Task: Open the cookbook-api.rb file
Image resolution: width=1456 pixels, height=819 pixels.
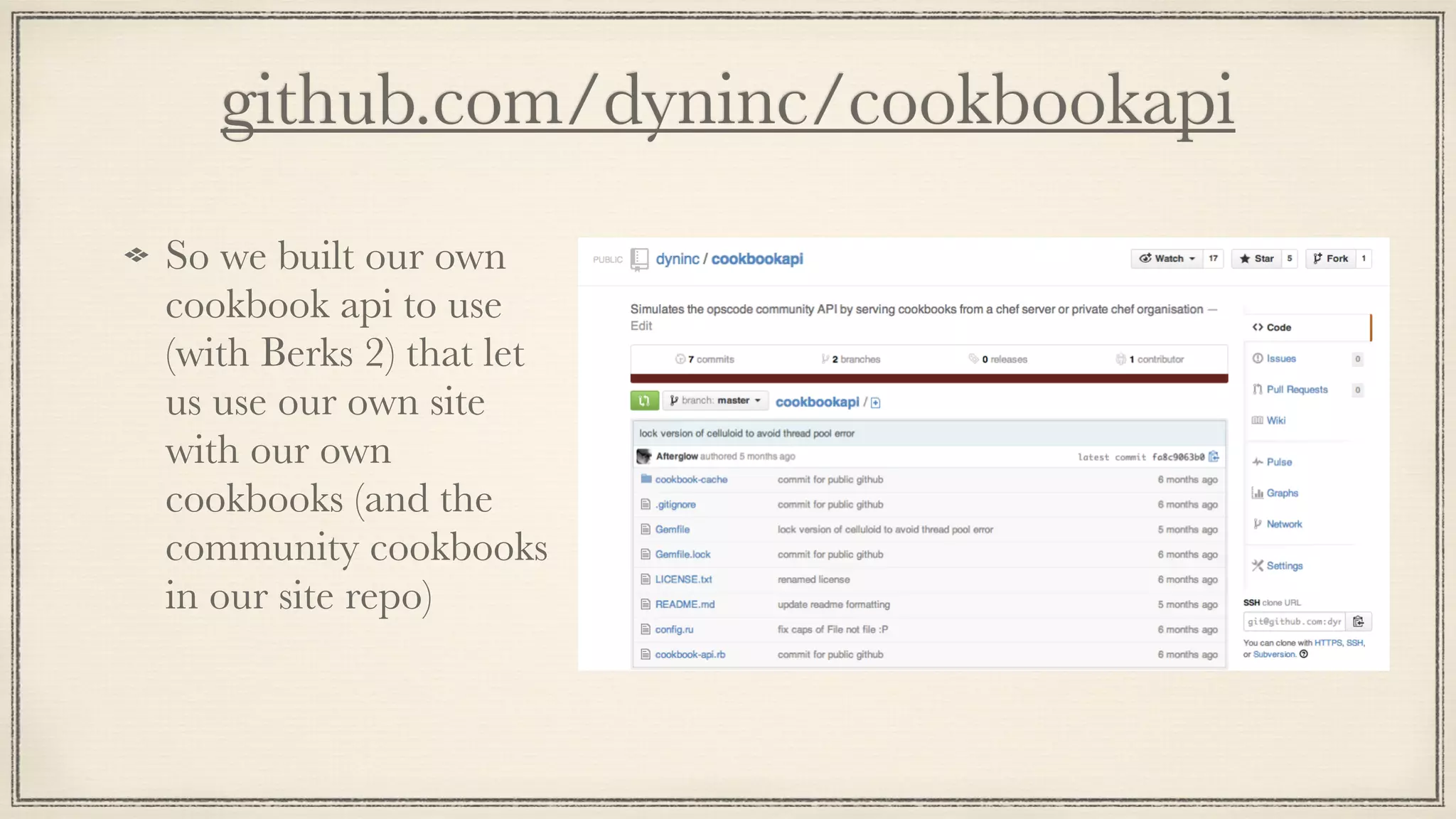Action: pyautogui.click(x=690, y=654)
